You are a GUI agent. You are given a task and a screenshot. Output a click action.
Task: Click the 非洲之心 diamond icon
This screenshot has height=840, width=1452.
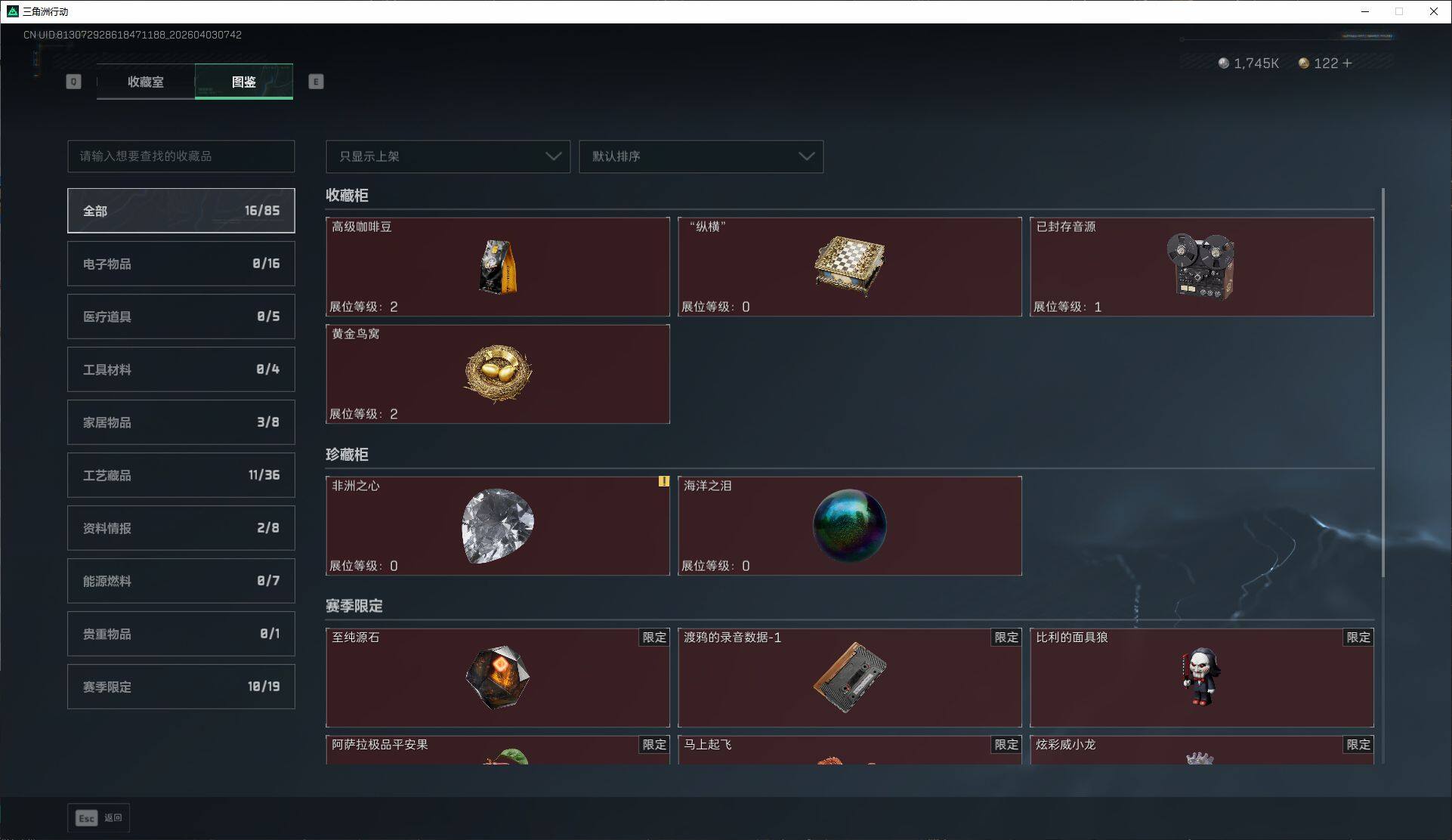coord(498,526)
